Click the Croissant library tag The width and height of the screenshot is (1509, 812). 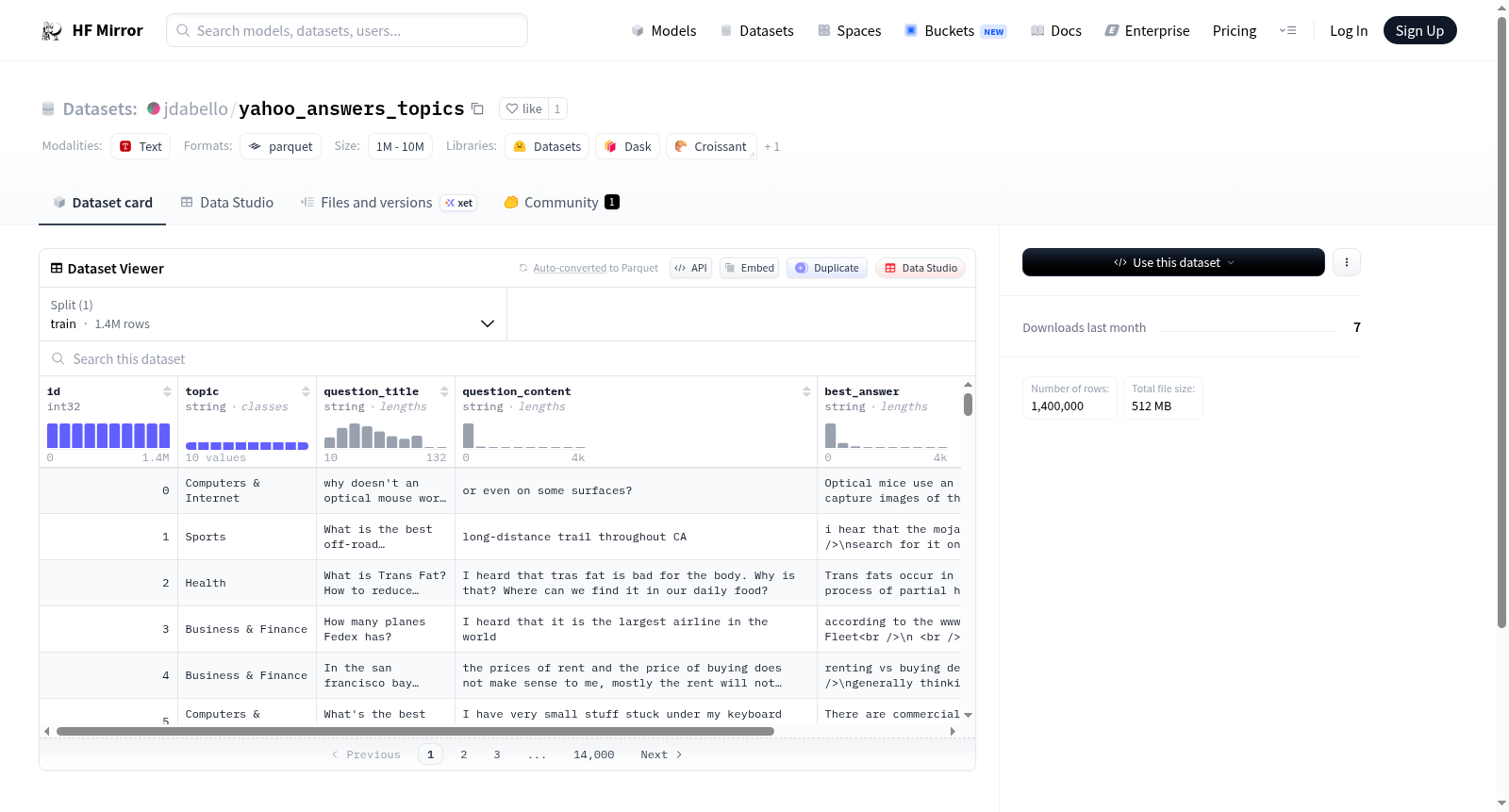711,146
